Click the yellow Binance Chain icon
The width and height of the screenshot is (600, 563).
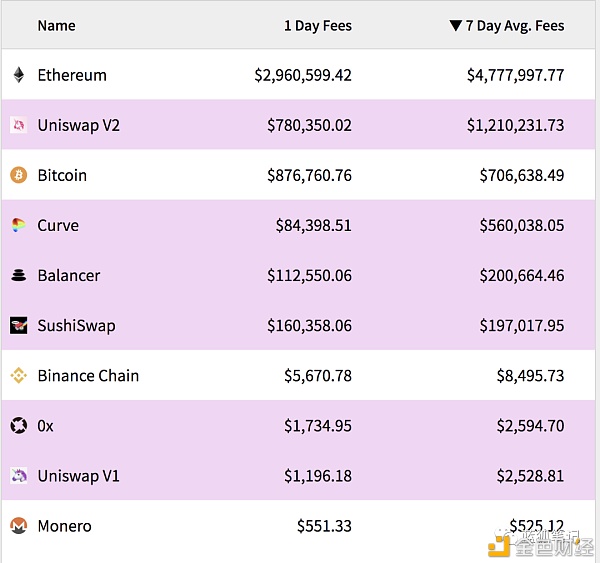click(18, 376)
